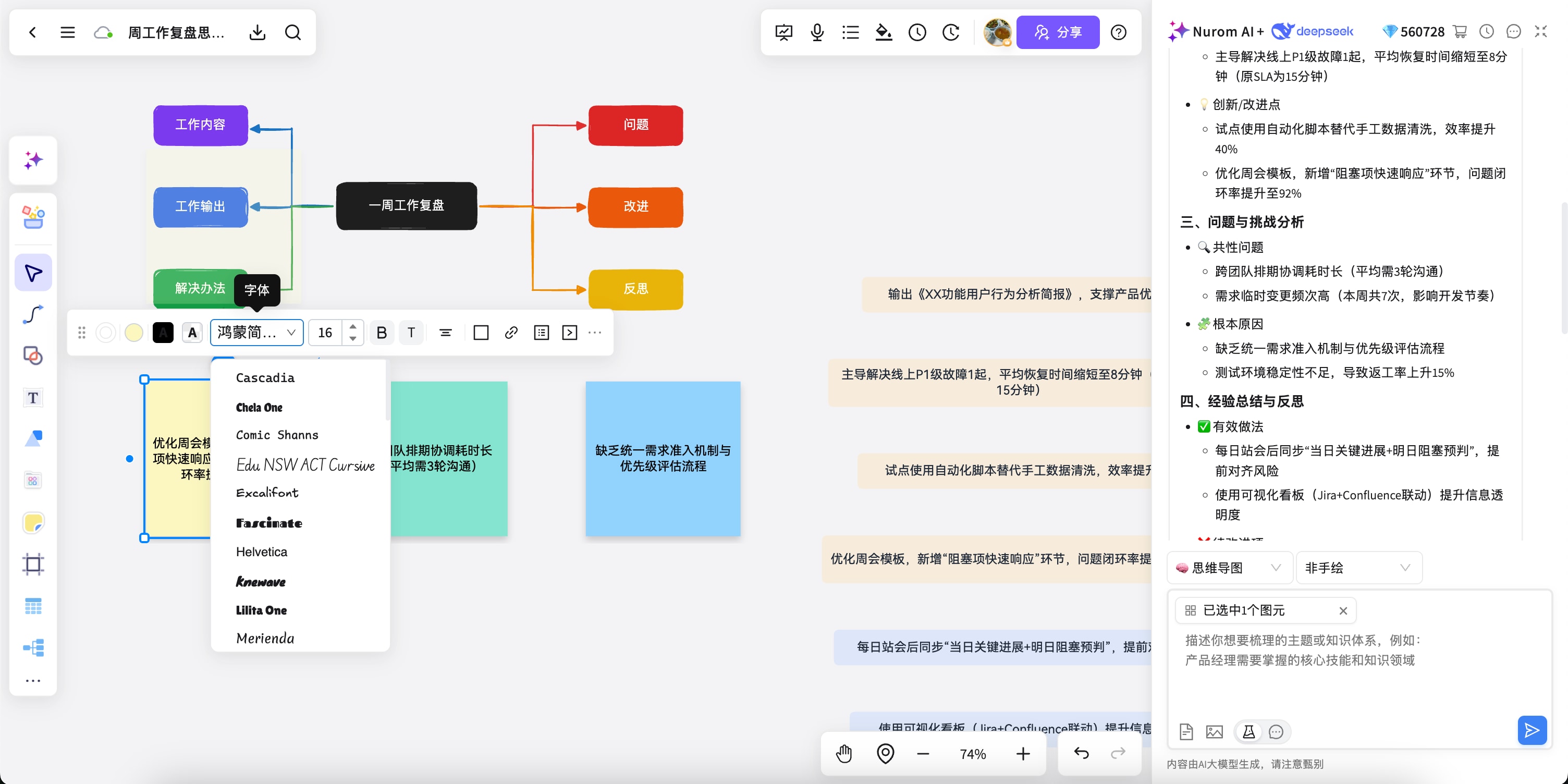Open more options on floating toolbar

point(595,333)
